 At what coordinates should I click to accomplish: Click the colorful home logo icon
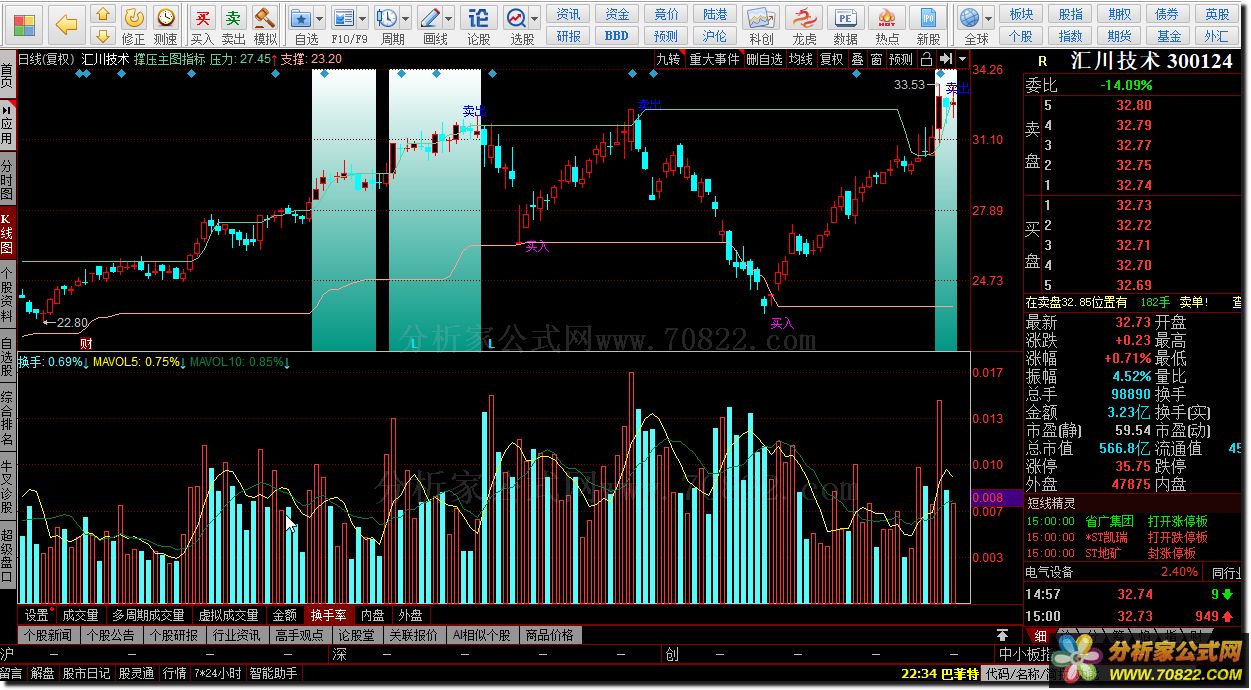[x=22, y=24]
